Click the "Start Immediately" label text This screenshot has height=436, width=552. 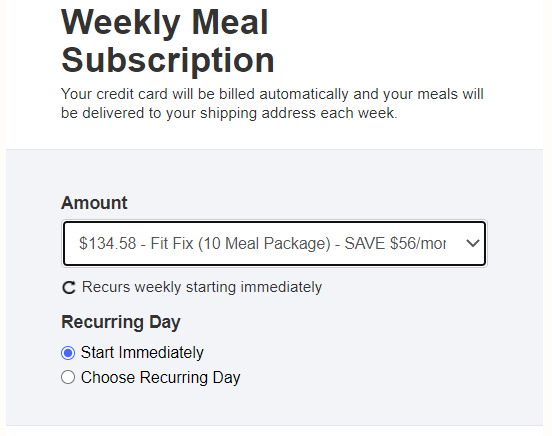(142, 353)
